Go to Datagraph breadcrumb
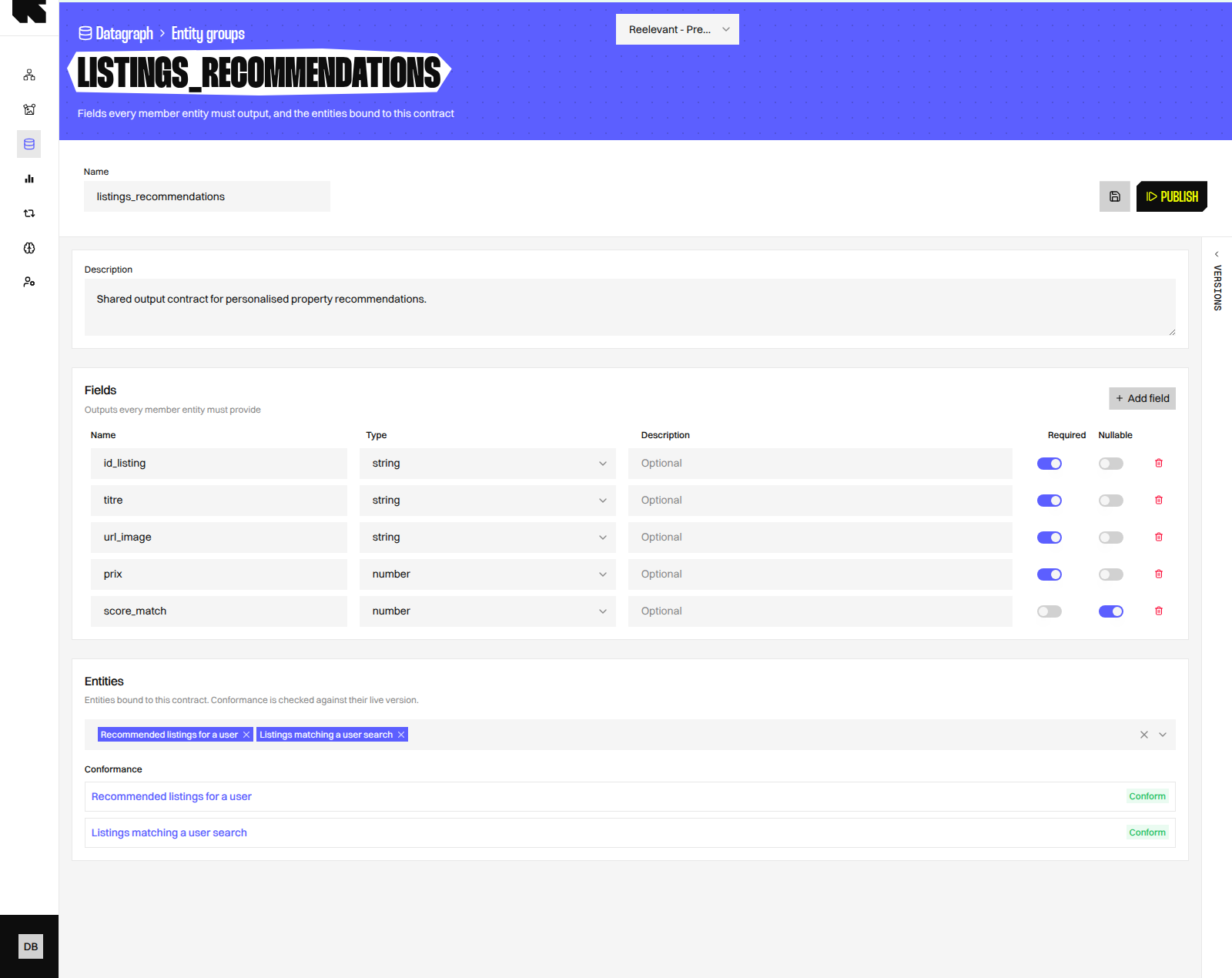The height and width of the screenshot is (978, 1232). [x=124, y=33]
